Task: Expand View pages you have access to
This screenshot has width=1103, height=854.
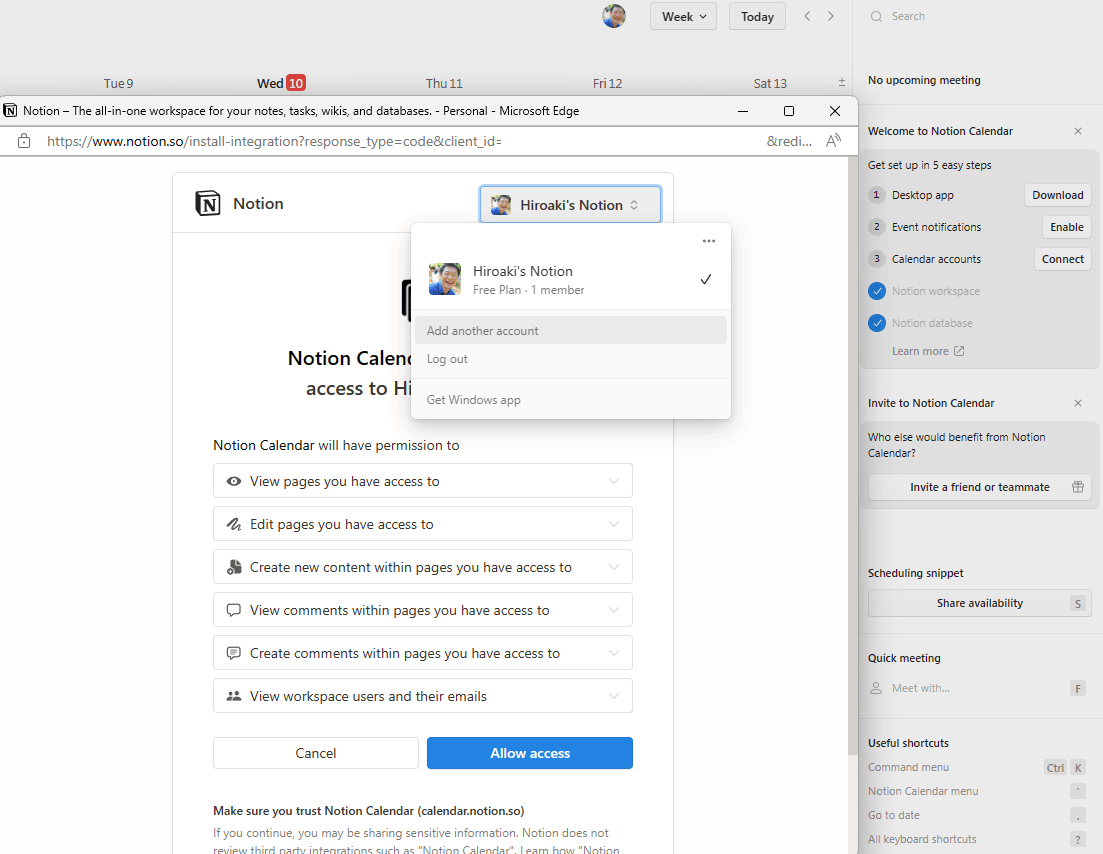Action: point(423,481)
